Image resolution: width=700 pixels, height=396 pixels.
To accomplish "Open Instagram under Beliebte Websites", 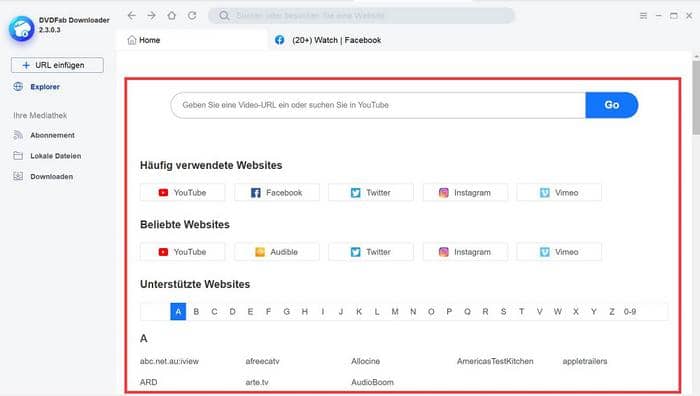I will (x=465, y=252).
